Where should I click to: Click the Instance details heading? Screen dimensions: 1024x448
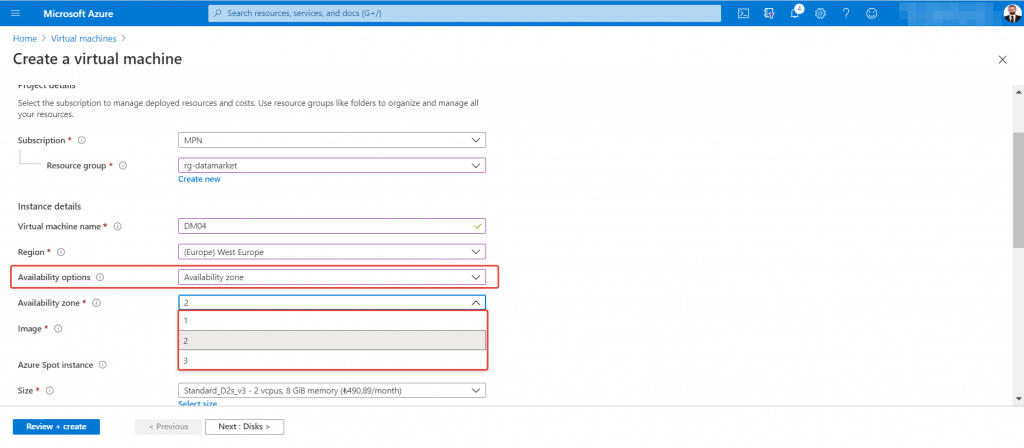pyautogui.click(x=50, y=206)
